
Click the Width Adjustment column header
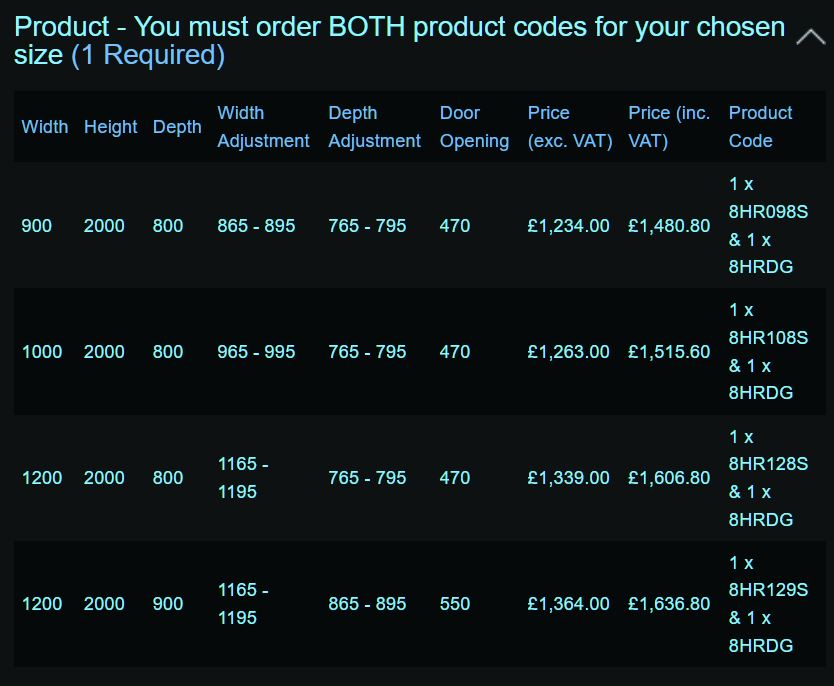[x=263, y=127]
